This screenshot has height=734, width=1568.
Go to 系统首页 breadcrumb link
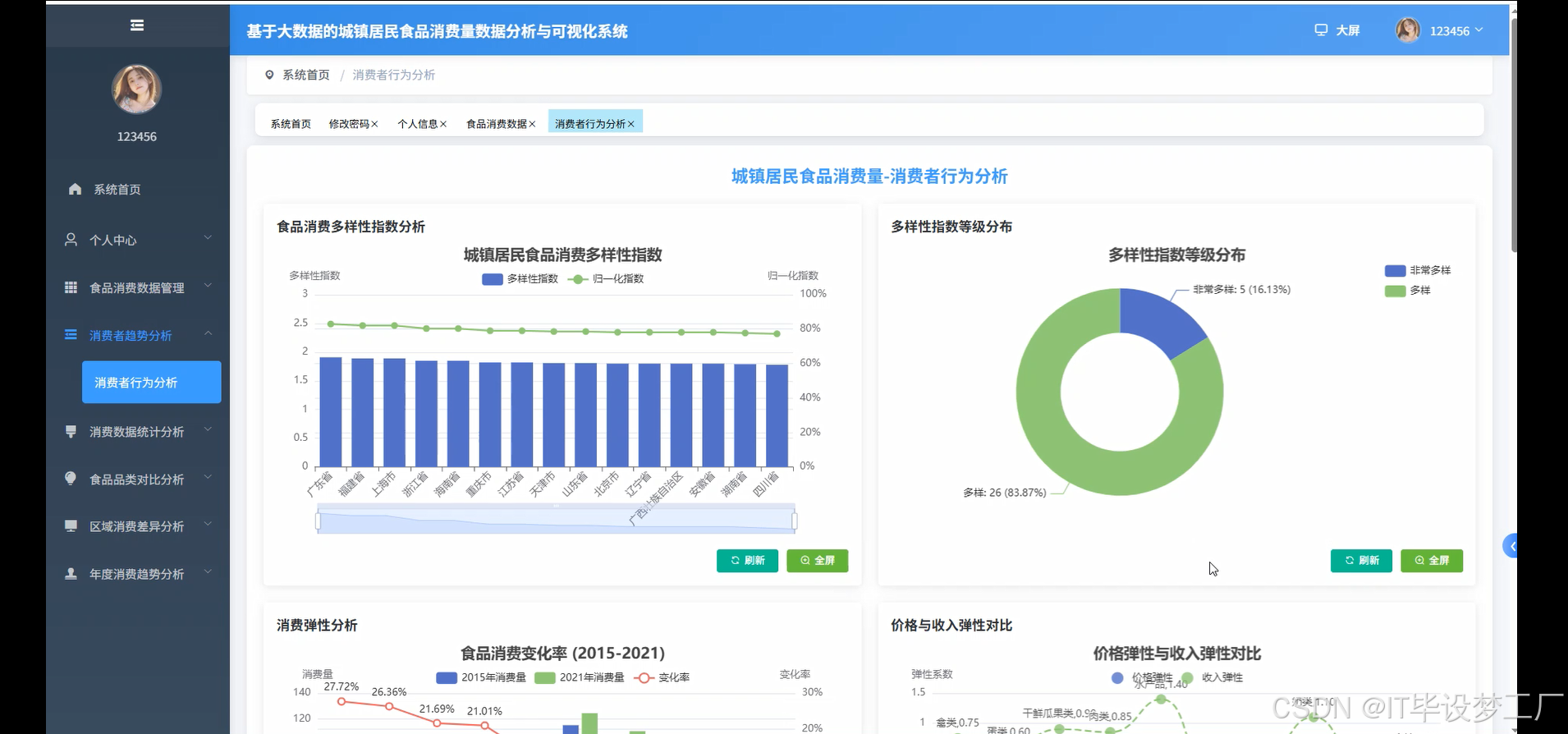click(x=306, y=75)
